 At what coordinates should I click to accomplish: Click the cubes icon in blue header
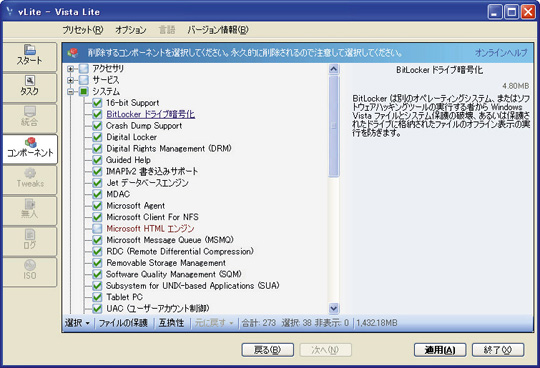pos(73,53)
